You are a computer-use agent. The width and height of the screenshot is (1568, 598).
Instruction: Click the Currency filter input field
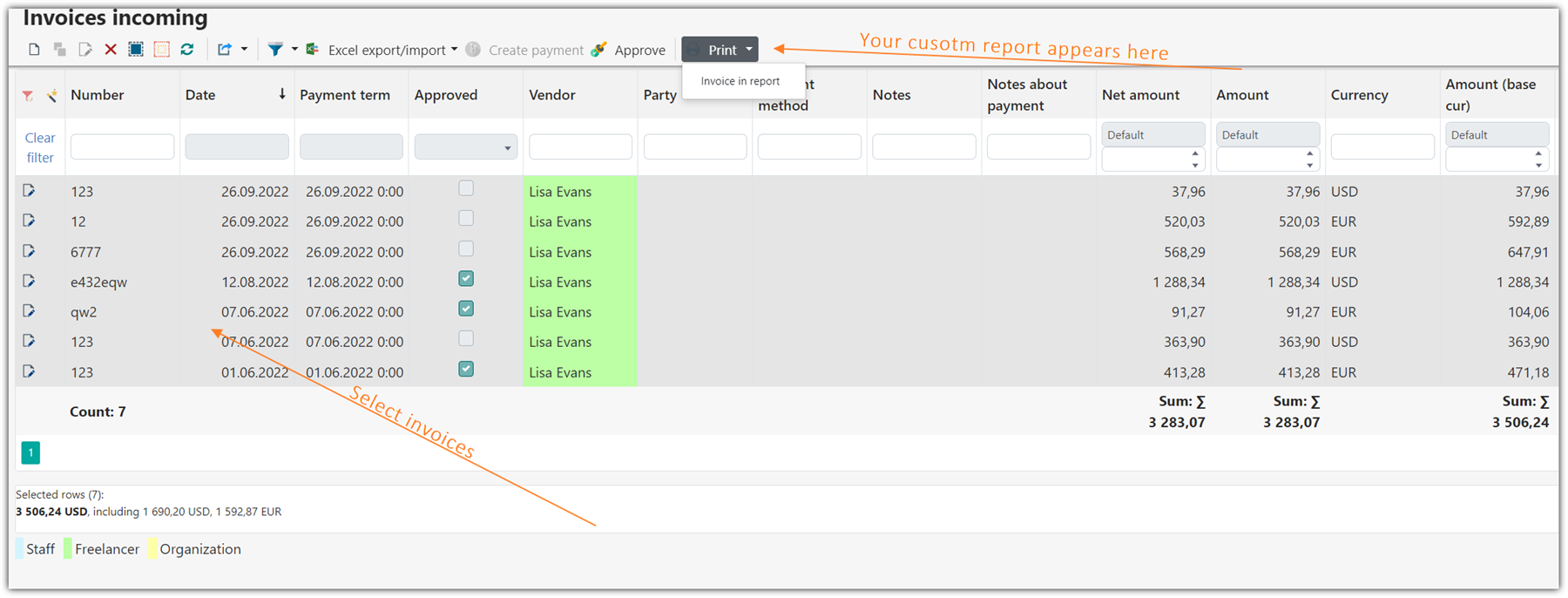click(1382, 146)
